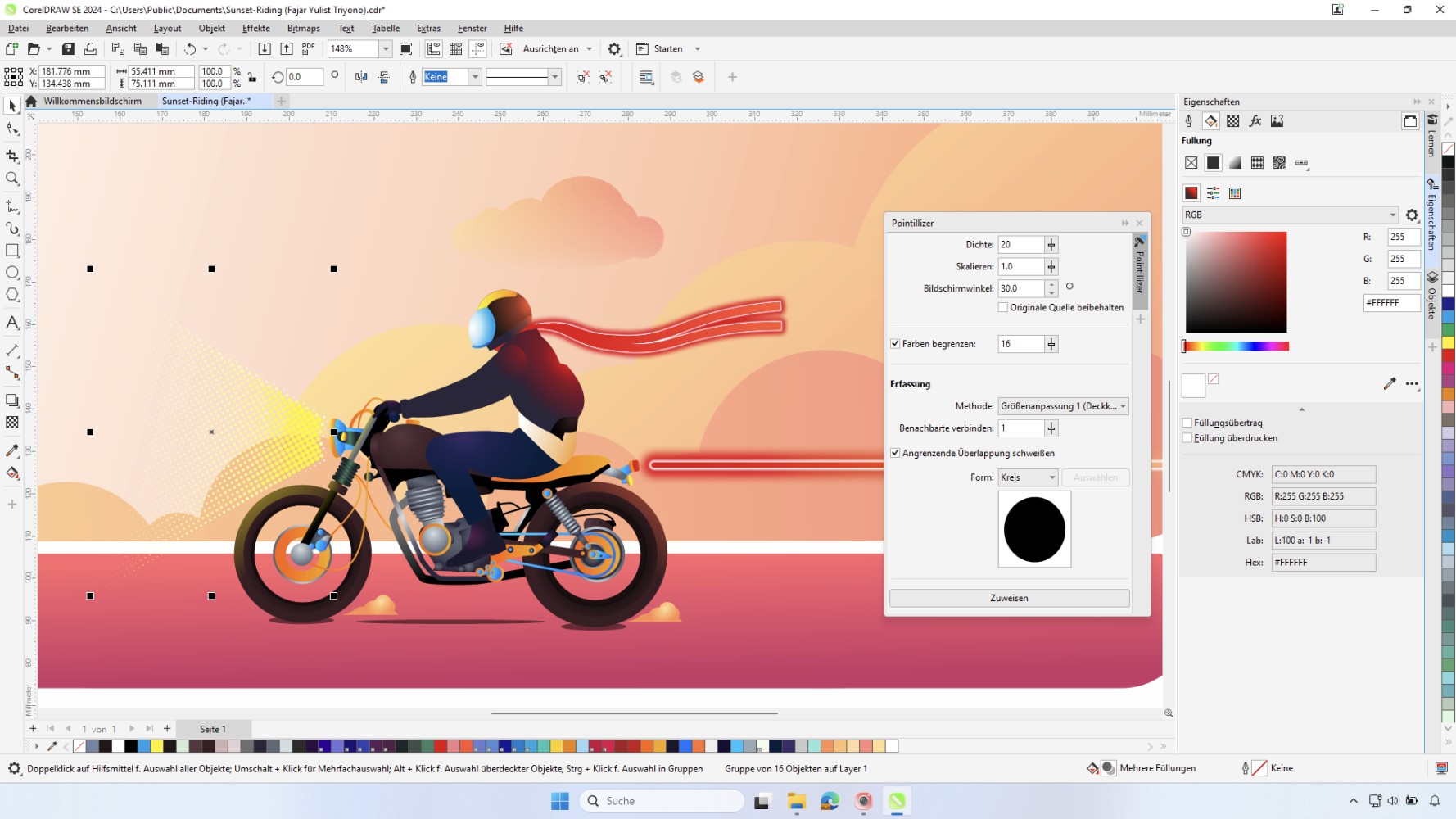Enable the Originale Quelle beibehalten checkbox
This screenshot has height=819, width=1456.
(1002, 307)
